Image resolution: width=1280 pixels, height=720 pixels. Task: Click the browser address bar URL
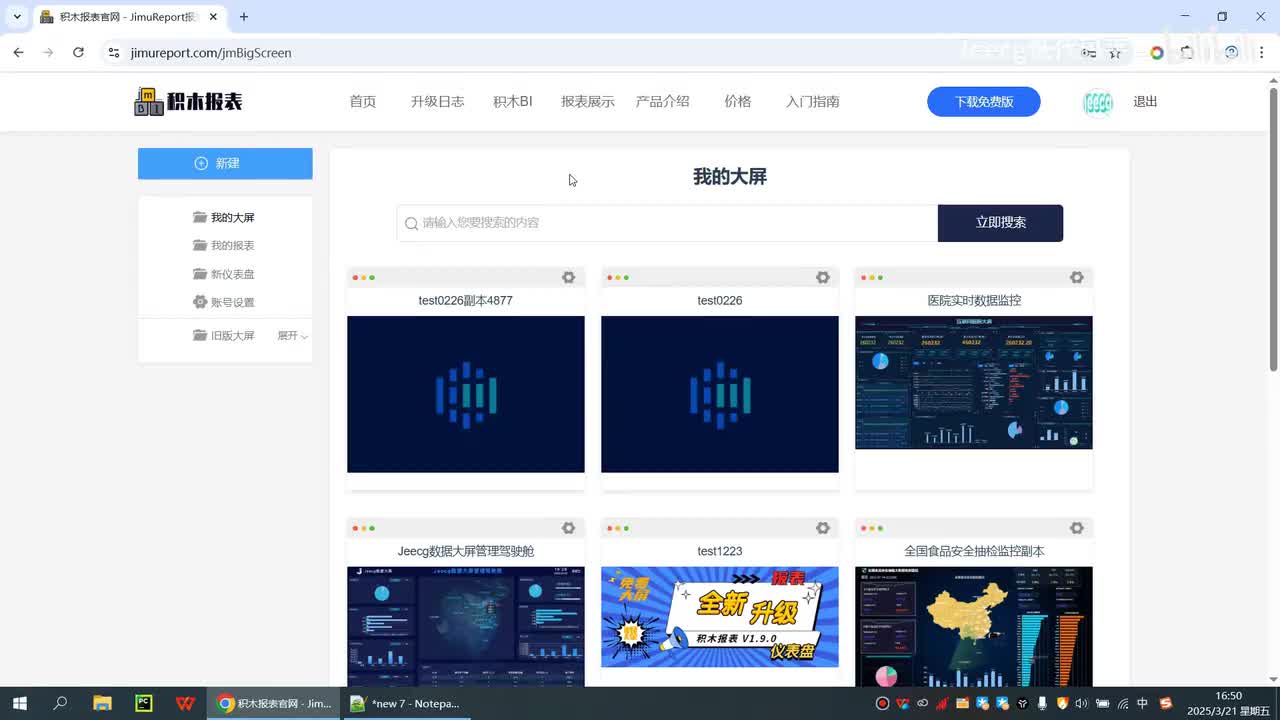(x=211, y=53)
